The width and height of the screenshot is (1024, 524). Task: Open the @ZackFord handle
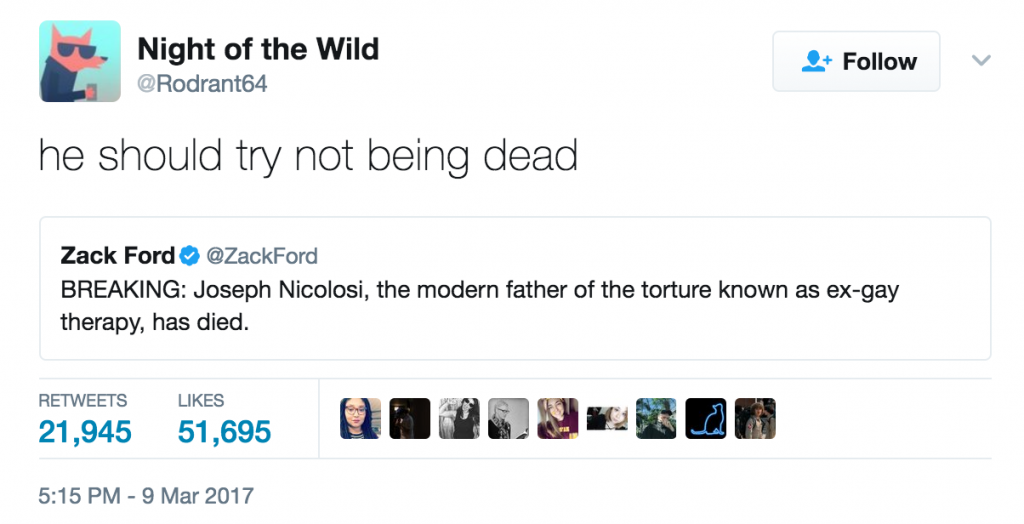tap(262, 256)
